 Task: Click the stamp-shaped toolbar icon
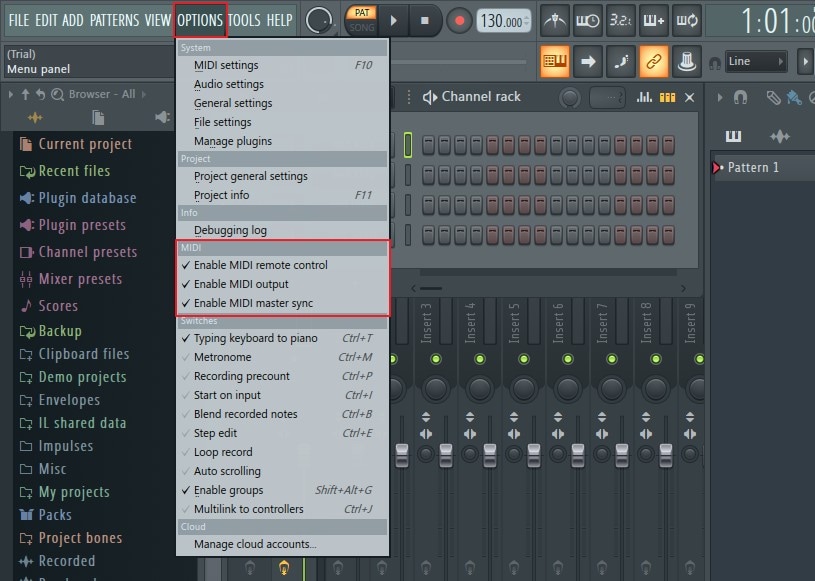pos(687,61)
